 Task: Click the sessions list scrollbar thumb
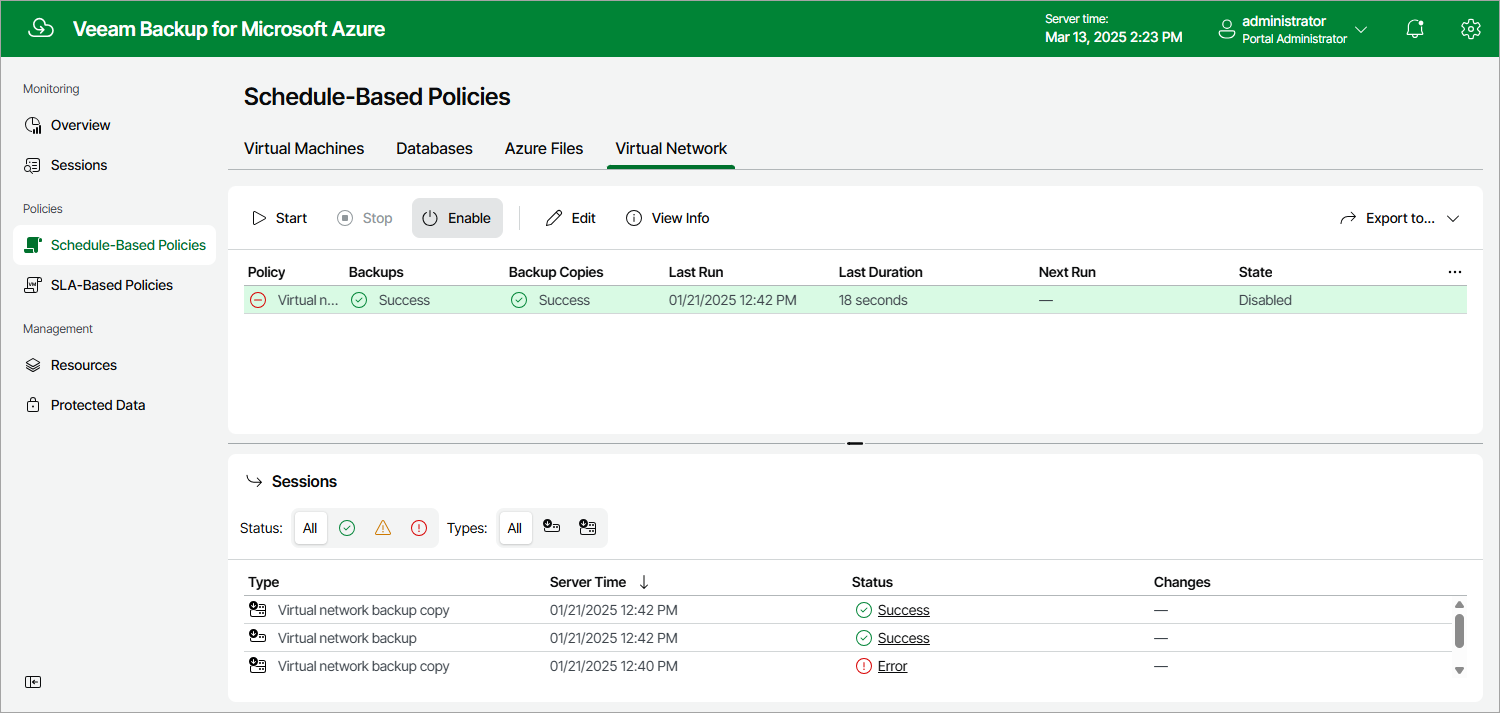(1459, 631)
